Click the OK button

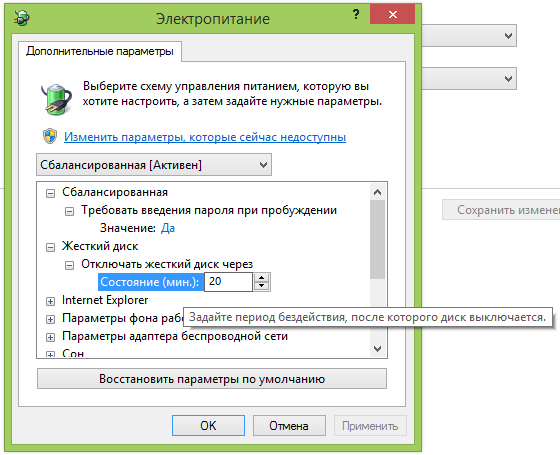(208, 426)
